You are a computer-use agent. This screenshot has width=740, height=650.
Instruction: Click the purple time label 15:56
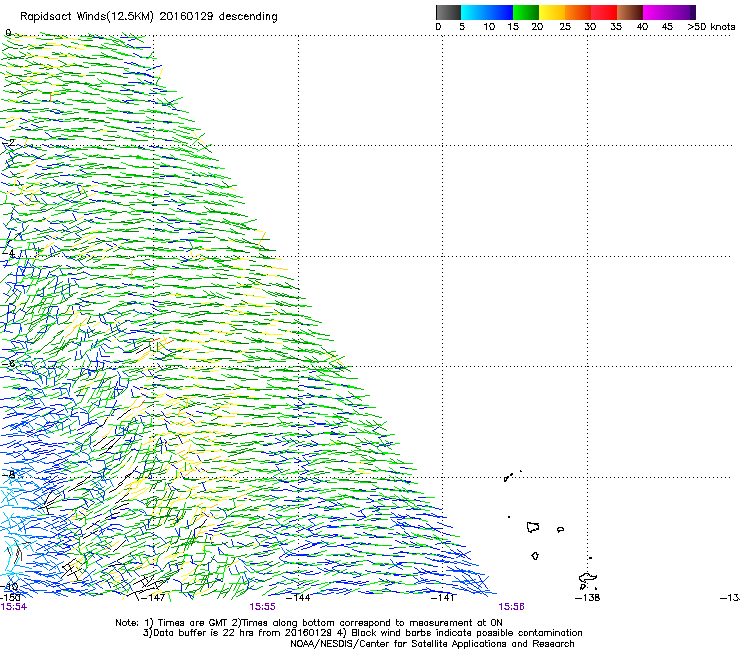(511, 607)
